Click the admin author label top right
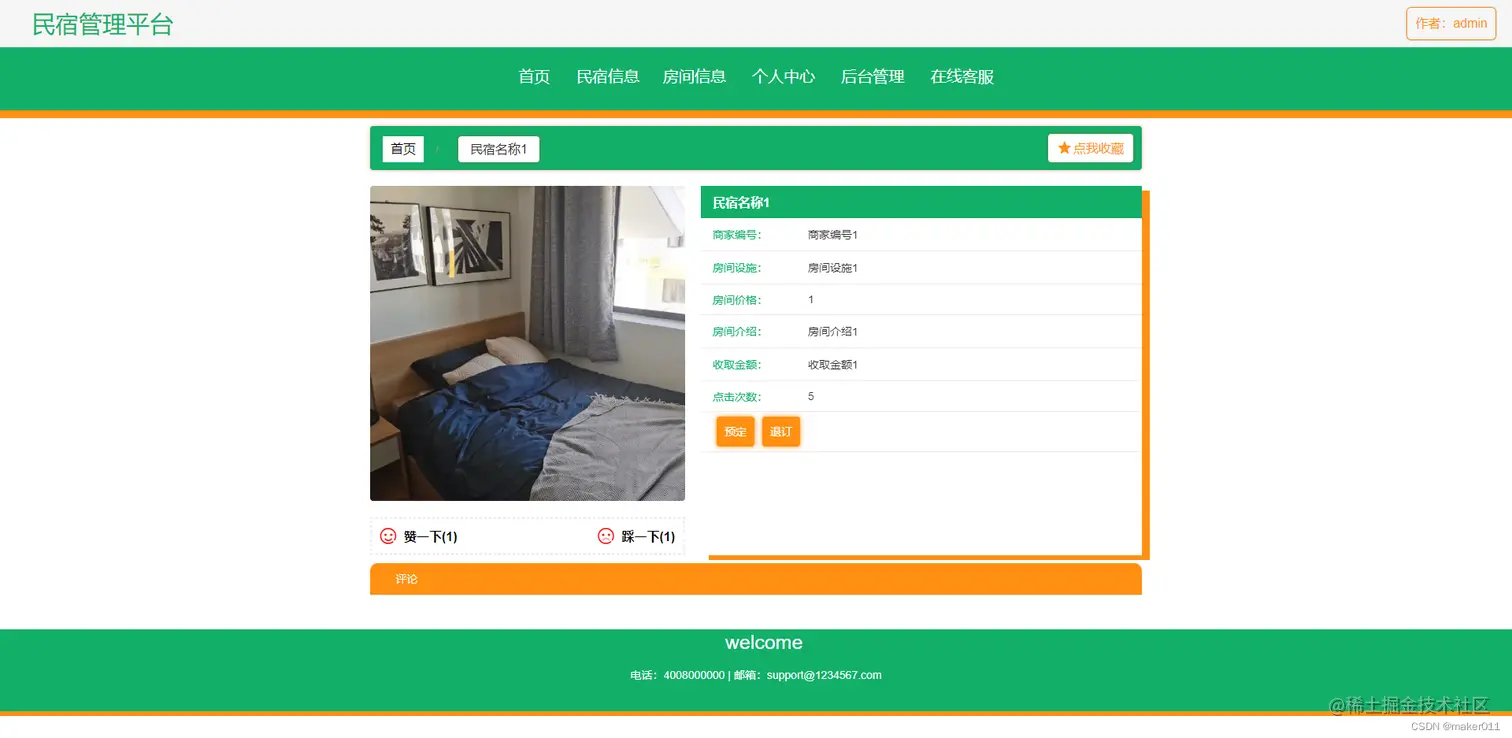 (1449, 23)
